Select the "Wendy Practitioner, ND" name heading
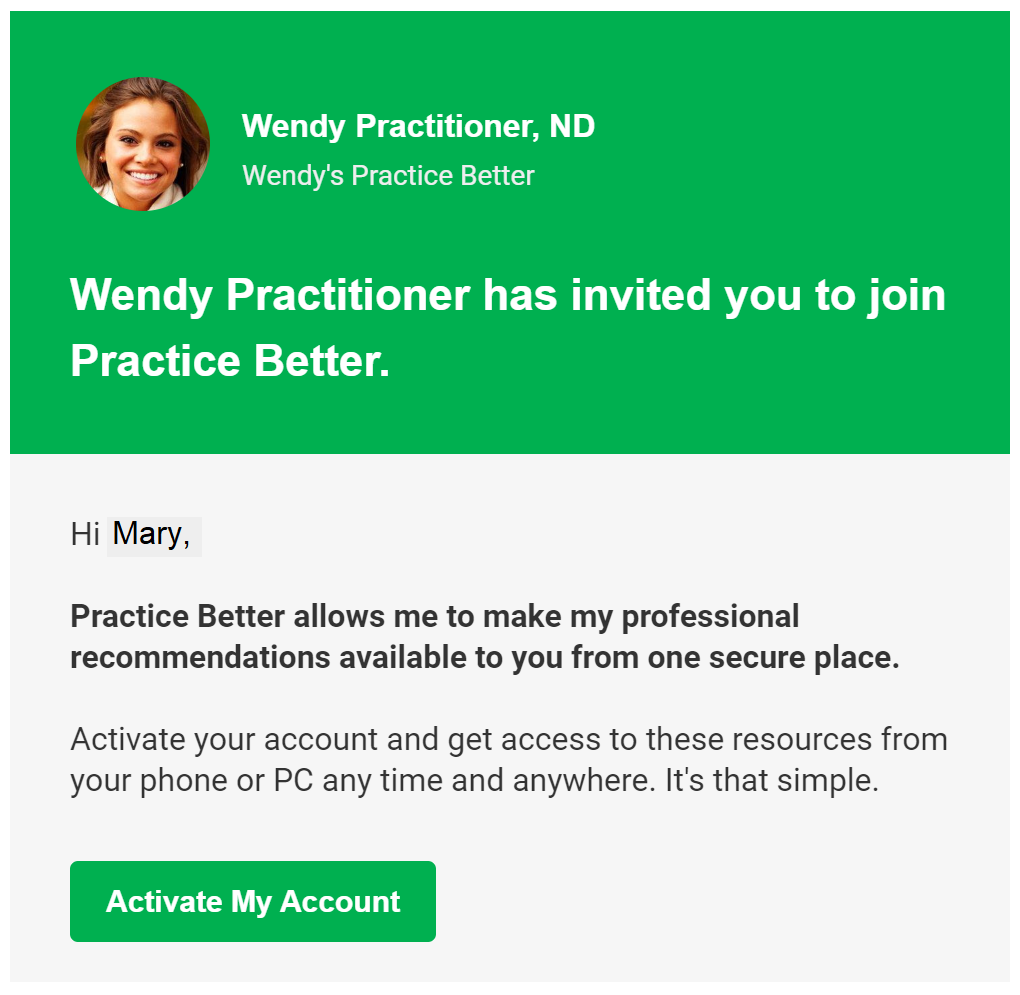 (x=418, y=126)
